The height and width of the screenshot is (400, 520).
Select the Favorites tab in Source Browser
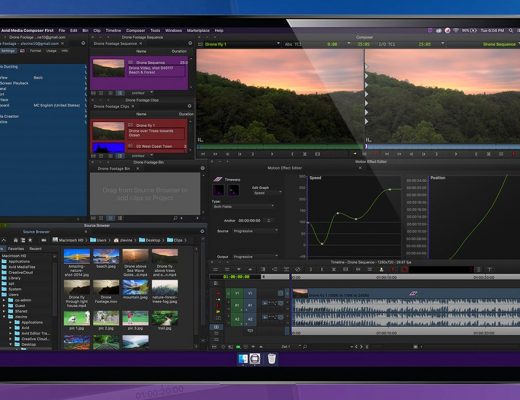16,249
